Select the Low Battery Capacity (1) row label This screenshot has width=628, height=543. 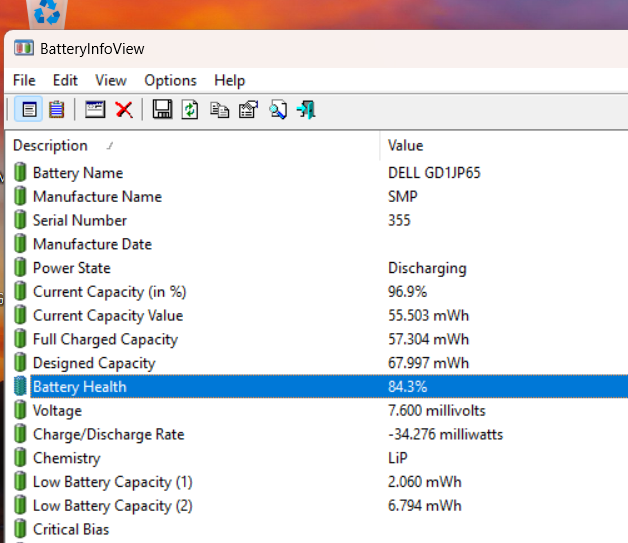coord(113,482)
